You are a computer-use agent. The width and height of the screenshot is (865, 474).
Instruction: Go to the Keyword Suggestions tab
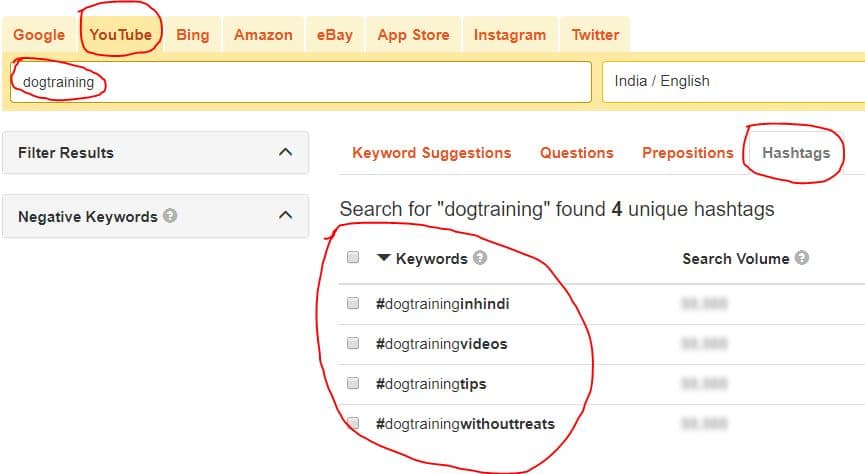click(431, 153)
